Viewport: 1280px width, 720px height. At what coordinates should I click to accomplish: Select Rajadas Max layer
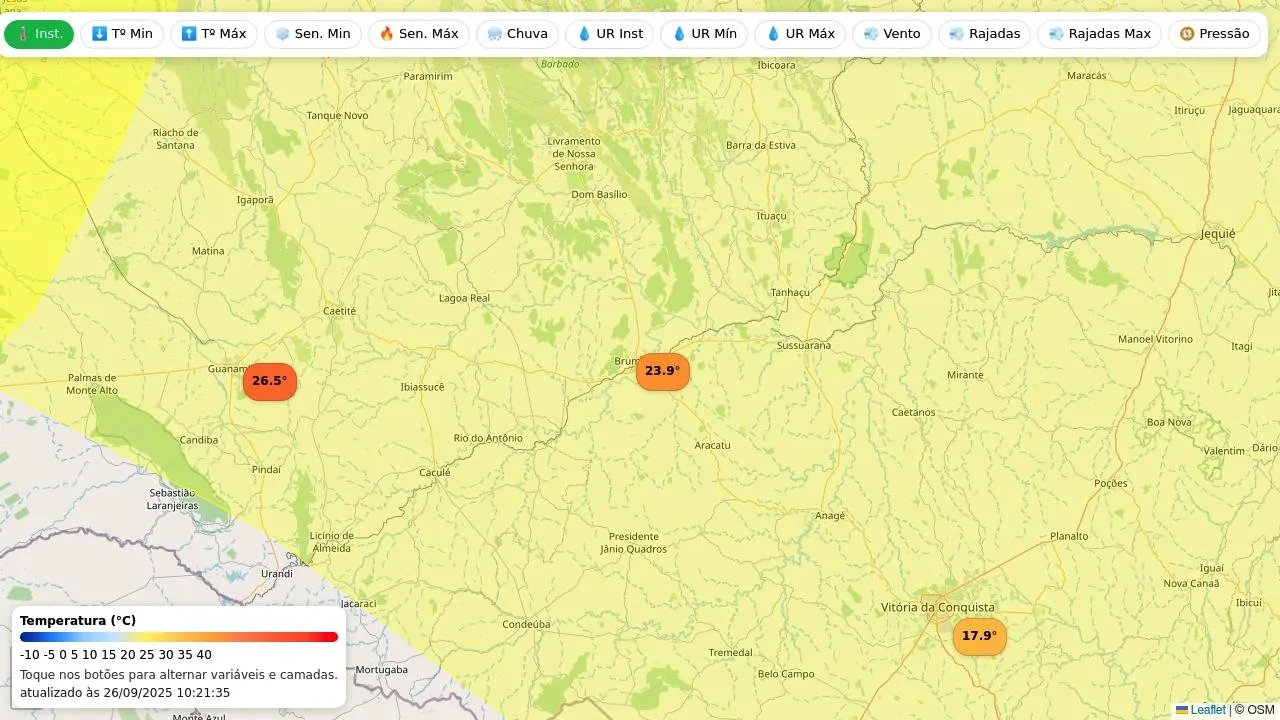(x=1099, y=34)
